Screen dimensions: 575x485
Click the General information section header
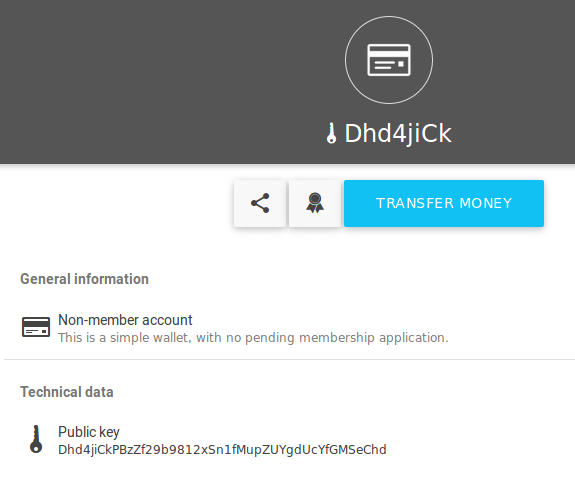pos(84,279)
